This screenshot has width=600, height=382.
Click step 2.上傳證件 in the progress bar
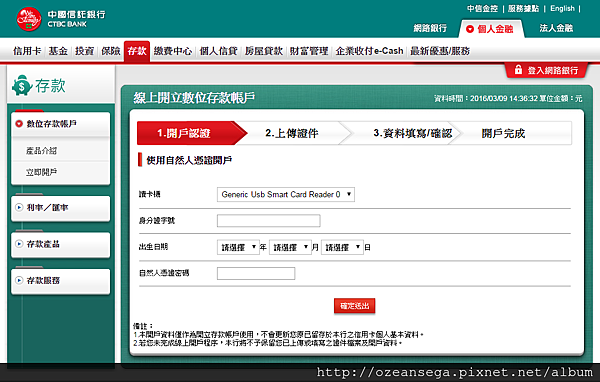tap(292, 133)
